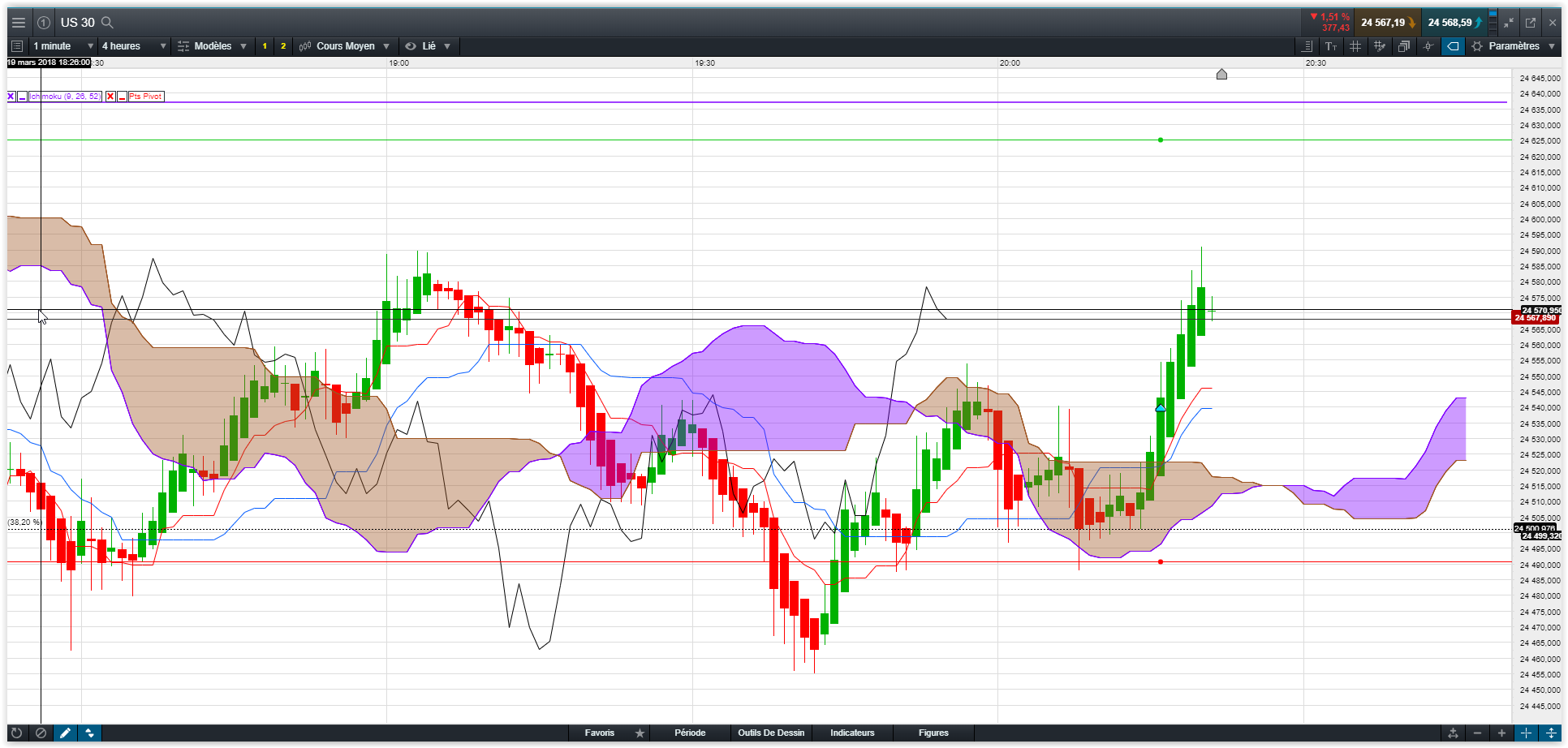Image resolution: width=1568 pixels, height=748 pixels.
Task: Select the text size tool icon
Action: tap(1330, 46)
